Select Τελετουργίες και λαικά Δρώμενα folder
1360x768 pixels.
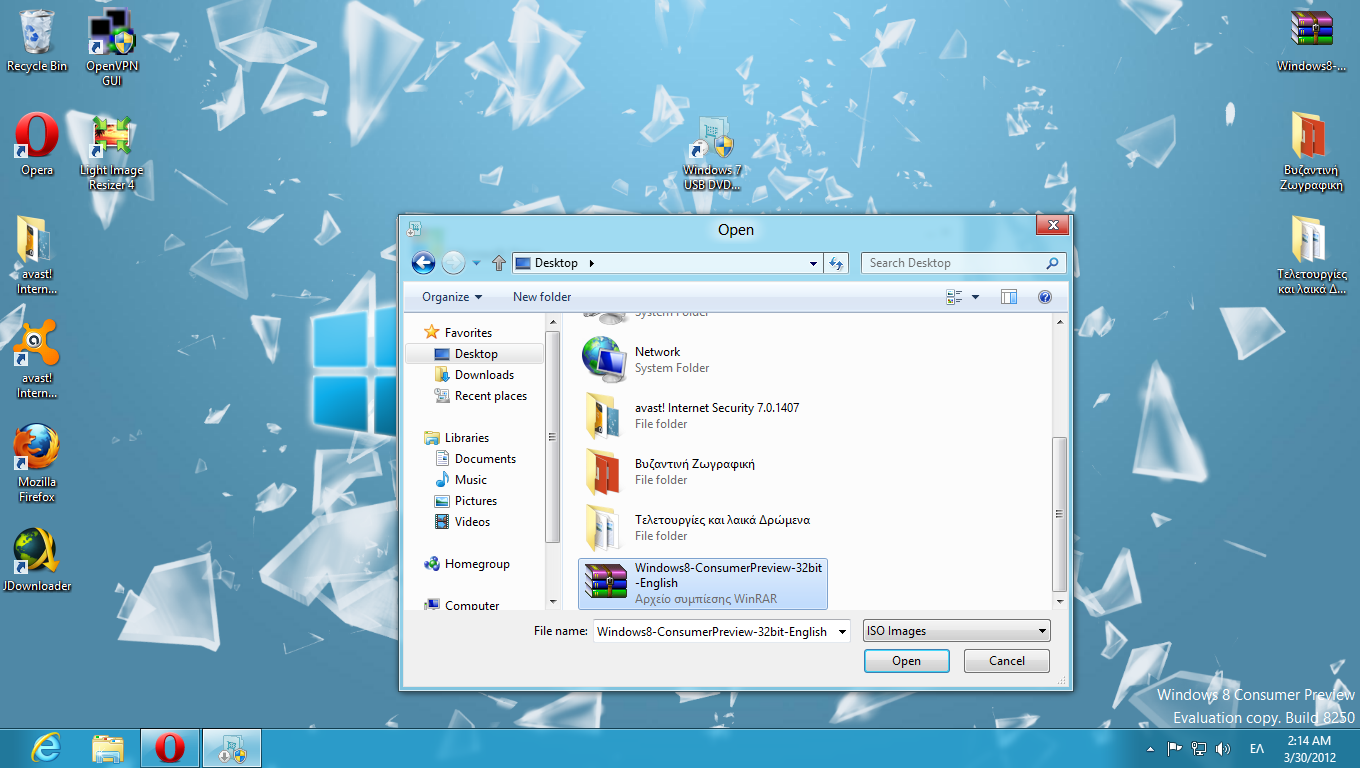[703, 528]
